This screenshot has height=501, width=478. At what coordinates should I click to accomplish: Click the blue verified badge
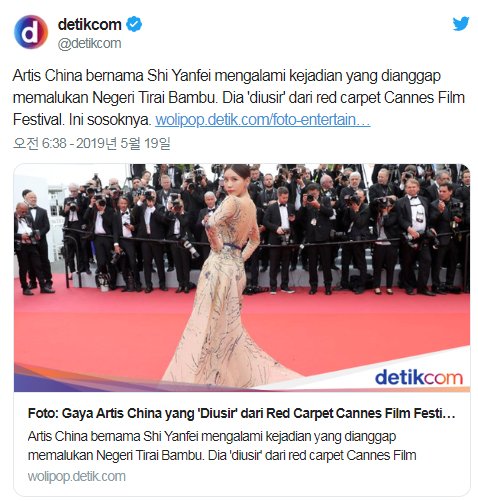point(134,24)
